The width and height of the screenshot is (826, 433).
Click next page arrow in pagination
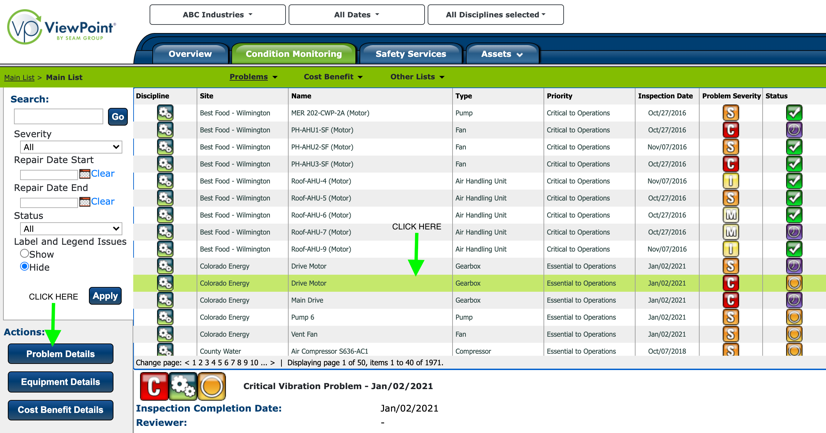272,362
